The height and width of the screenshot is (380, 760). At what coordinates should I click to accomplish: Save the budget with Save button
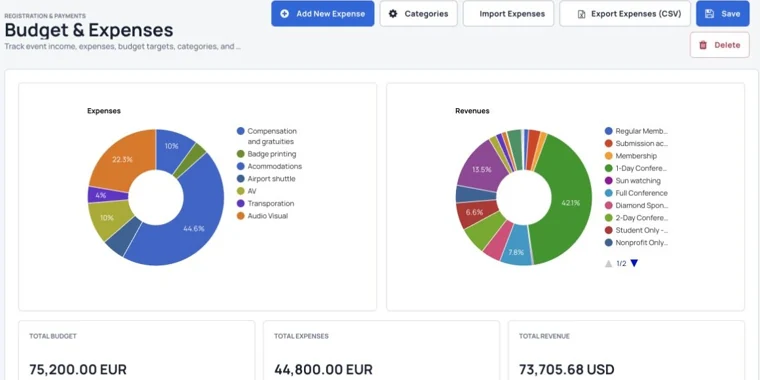(x=723, y=14)
